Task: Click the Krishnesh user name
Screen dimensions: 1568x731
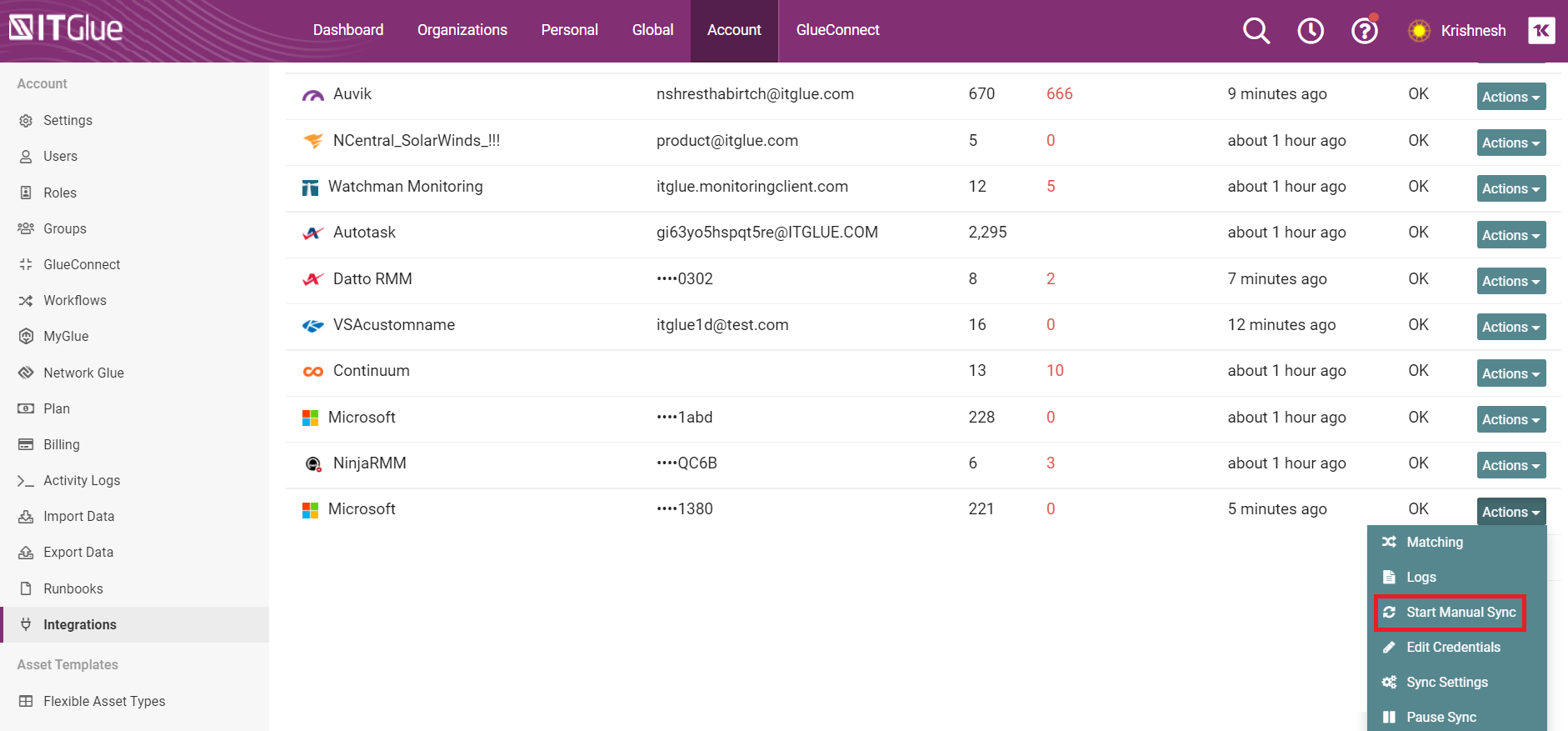Action: [x=1473, y=31]
